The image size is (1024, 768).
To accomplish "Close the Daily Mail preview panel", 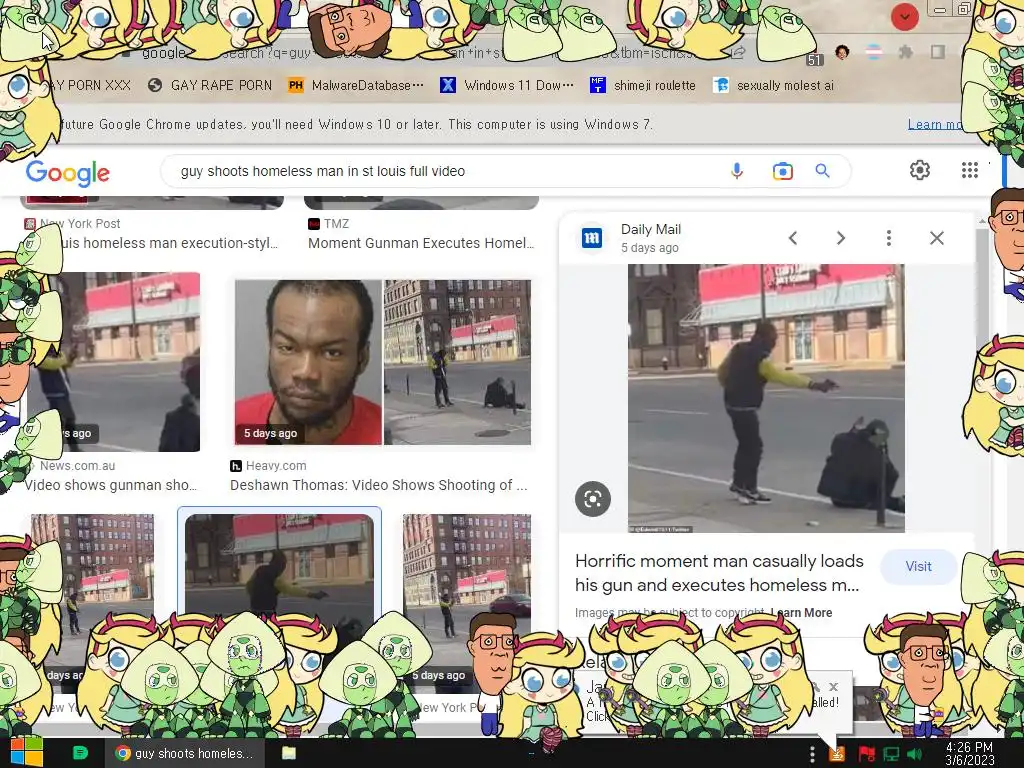I will pyautogui.click(x=936, y=238).
